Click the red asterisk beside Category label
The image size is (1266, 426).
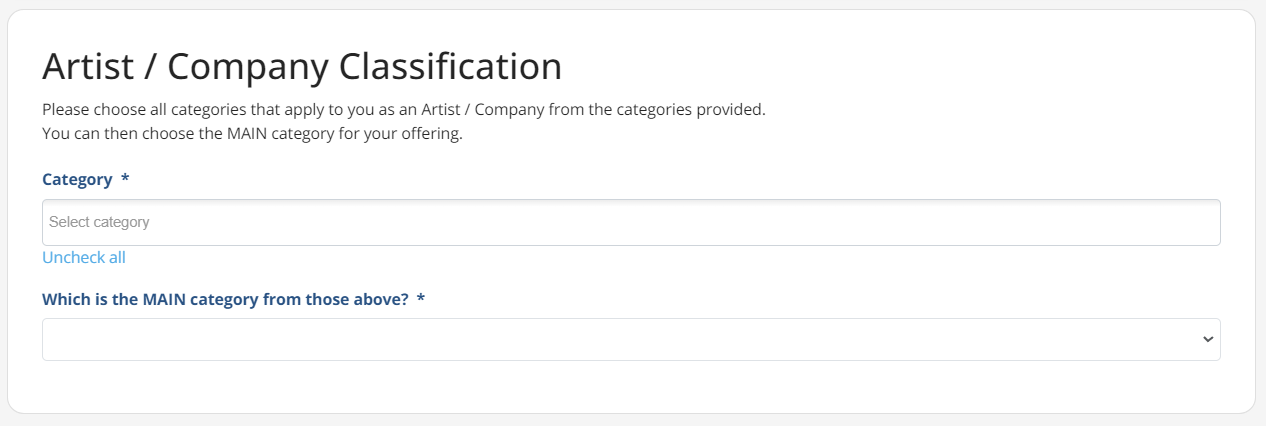tap(125, 179)
